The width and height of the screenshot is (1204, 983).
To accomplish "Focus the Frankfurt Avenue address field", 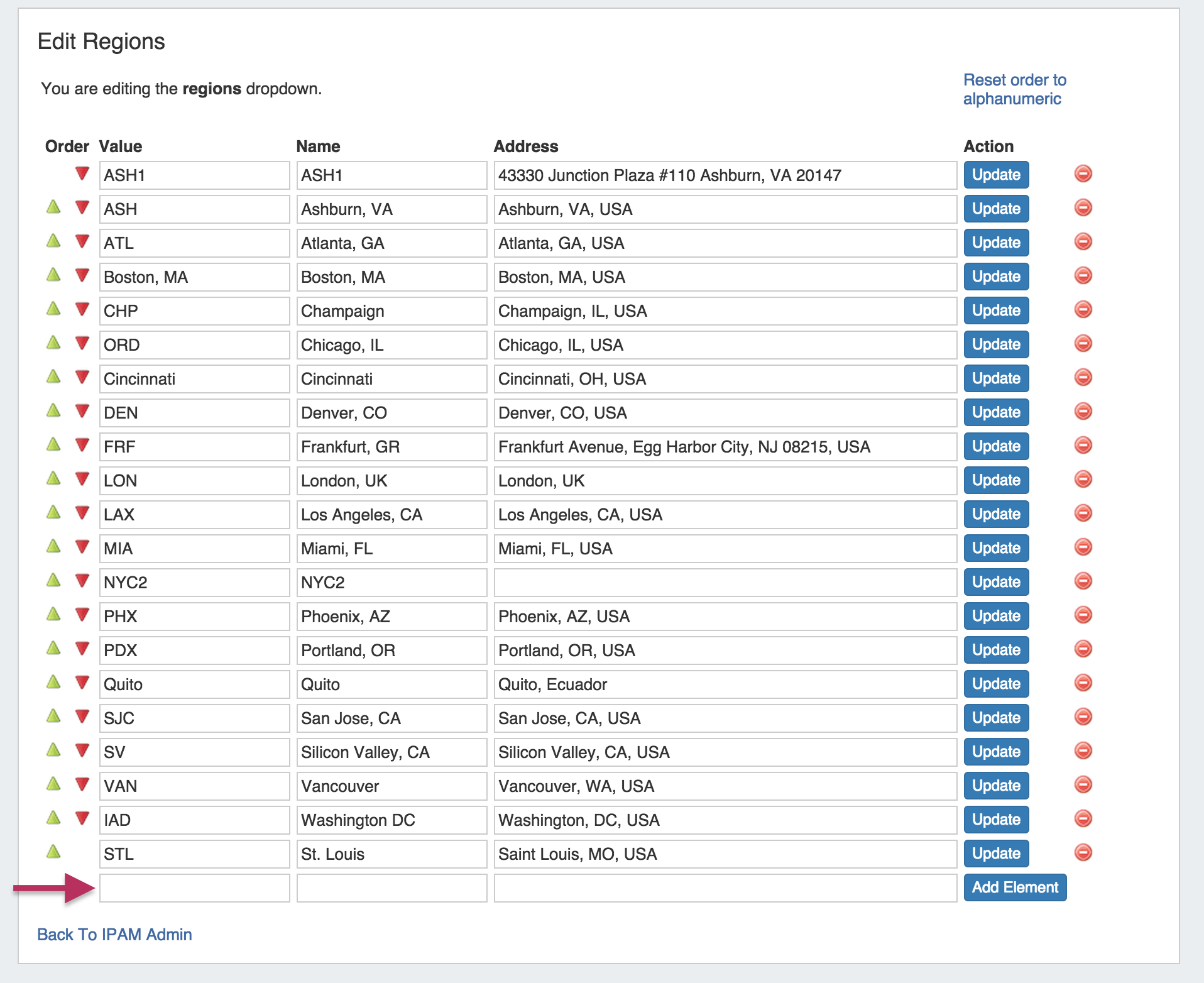I will [725, 446].
